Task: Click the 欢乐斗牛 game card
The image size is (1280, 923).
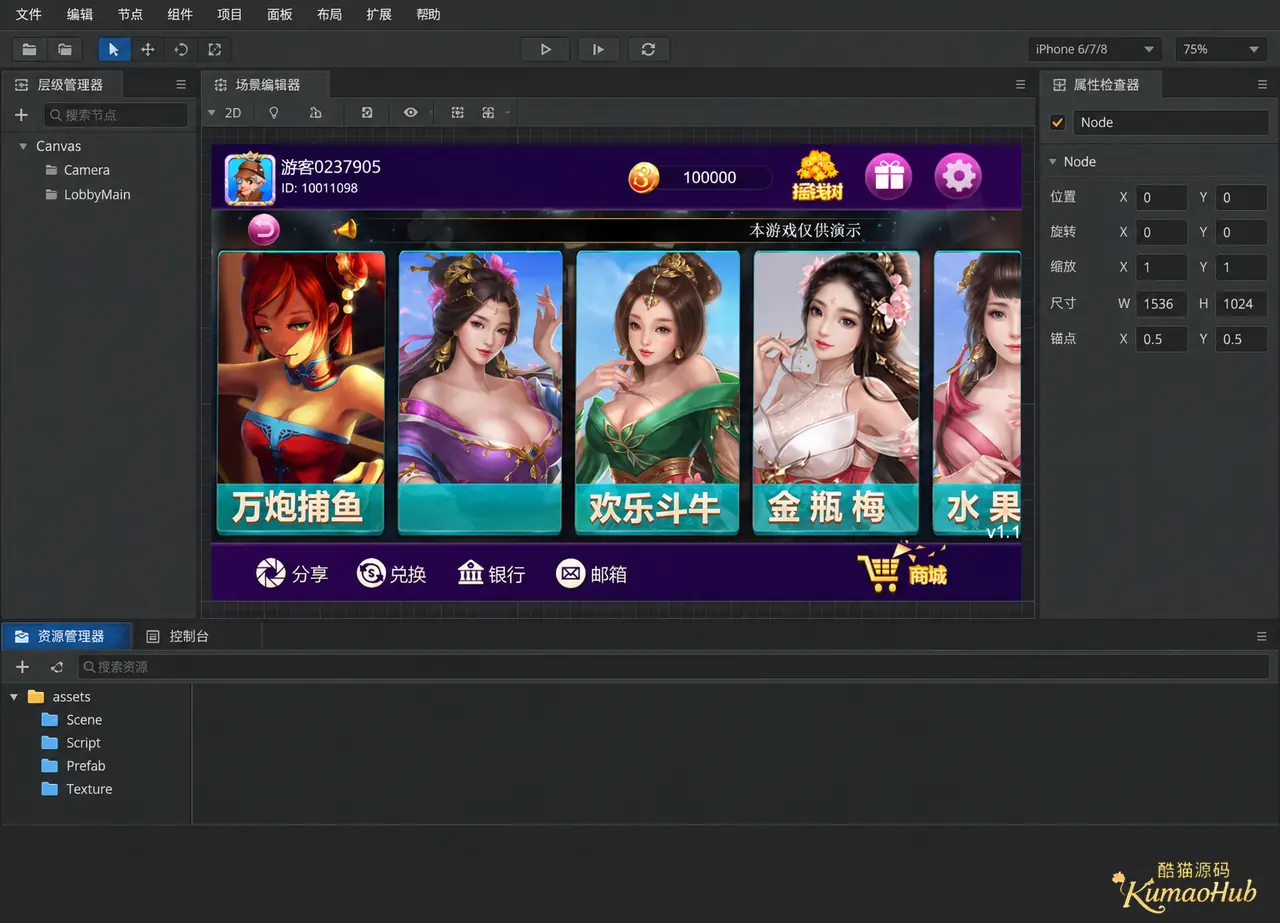Action: click(x=658, y=392)
